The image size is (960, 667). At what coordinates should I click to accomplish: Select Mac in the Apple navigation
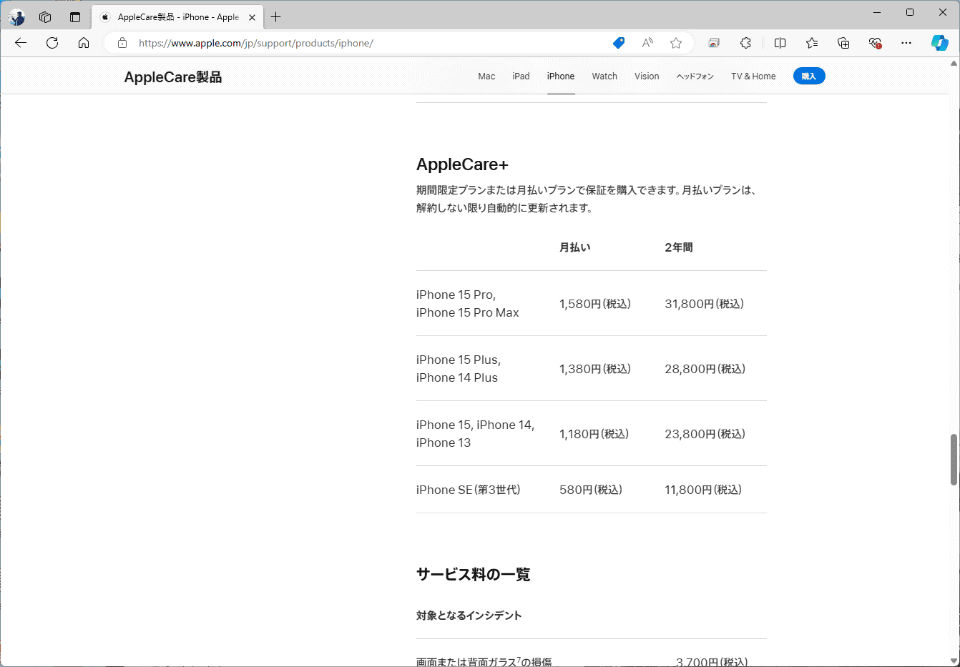pos(486,76)
